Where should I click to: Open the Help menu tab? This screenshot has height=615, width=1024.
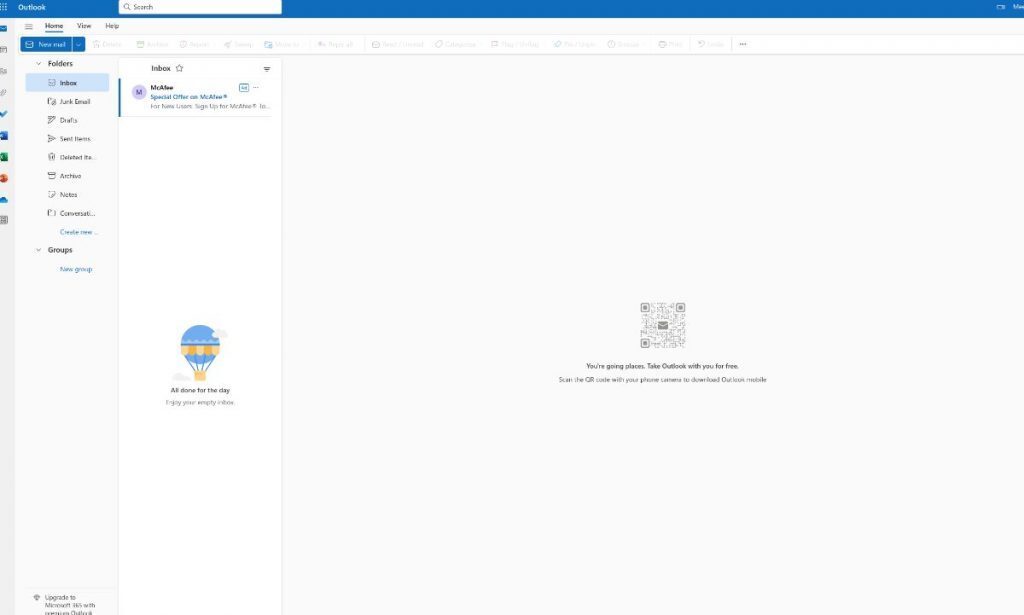[x=111, y=25]
